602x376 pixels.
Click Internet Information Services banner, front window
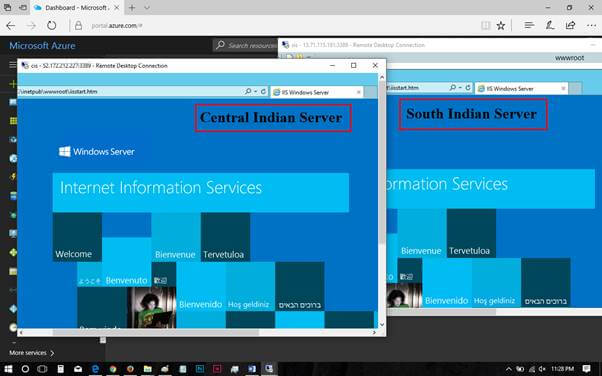201,192
